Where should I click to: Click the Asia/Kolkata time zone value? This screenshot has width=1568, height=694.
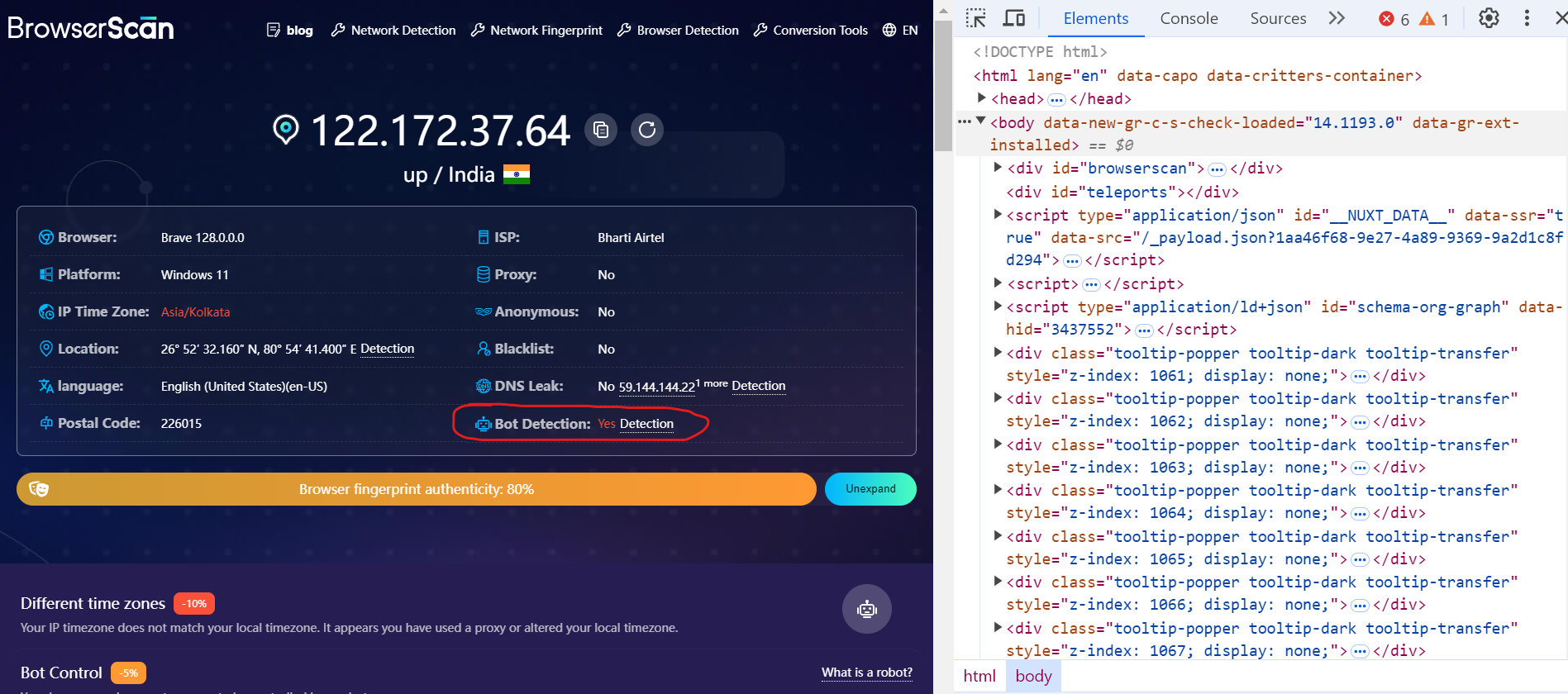click(x=195, y=311)
